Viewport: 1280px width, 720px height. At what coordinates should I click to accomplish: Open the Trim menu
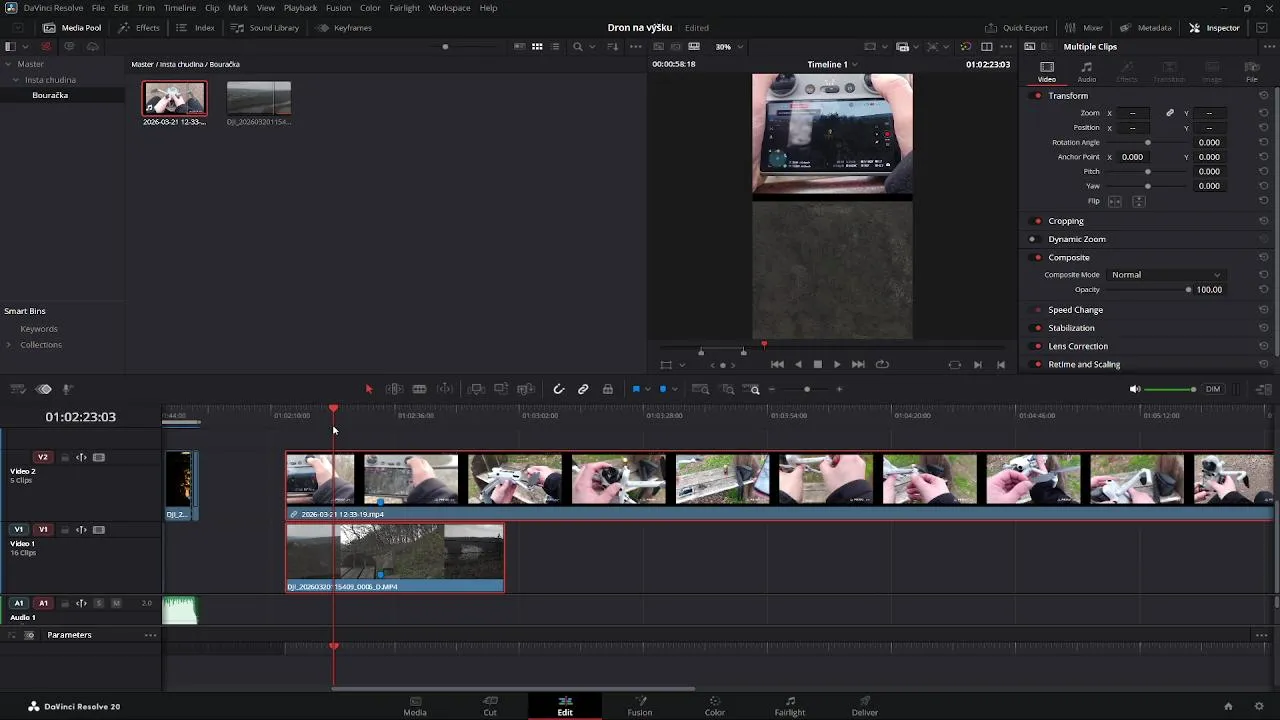tap(146, 8)
